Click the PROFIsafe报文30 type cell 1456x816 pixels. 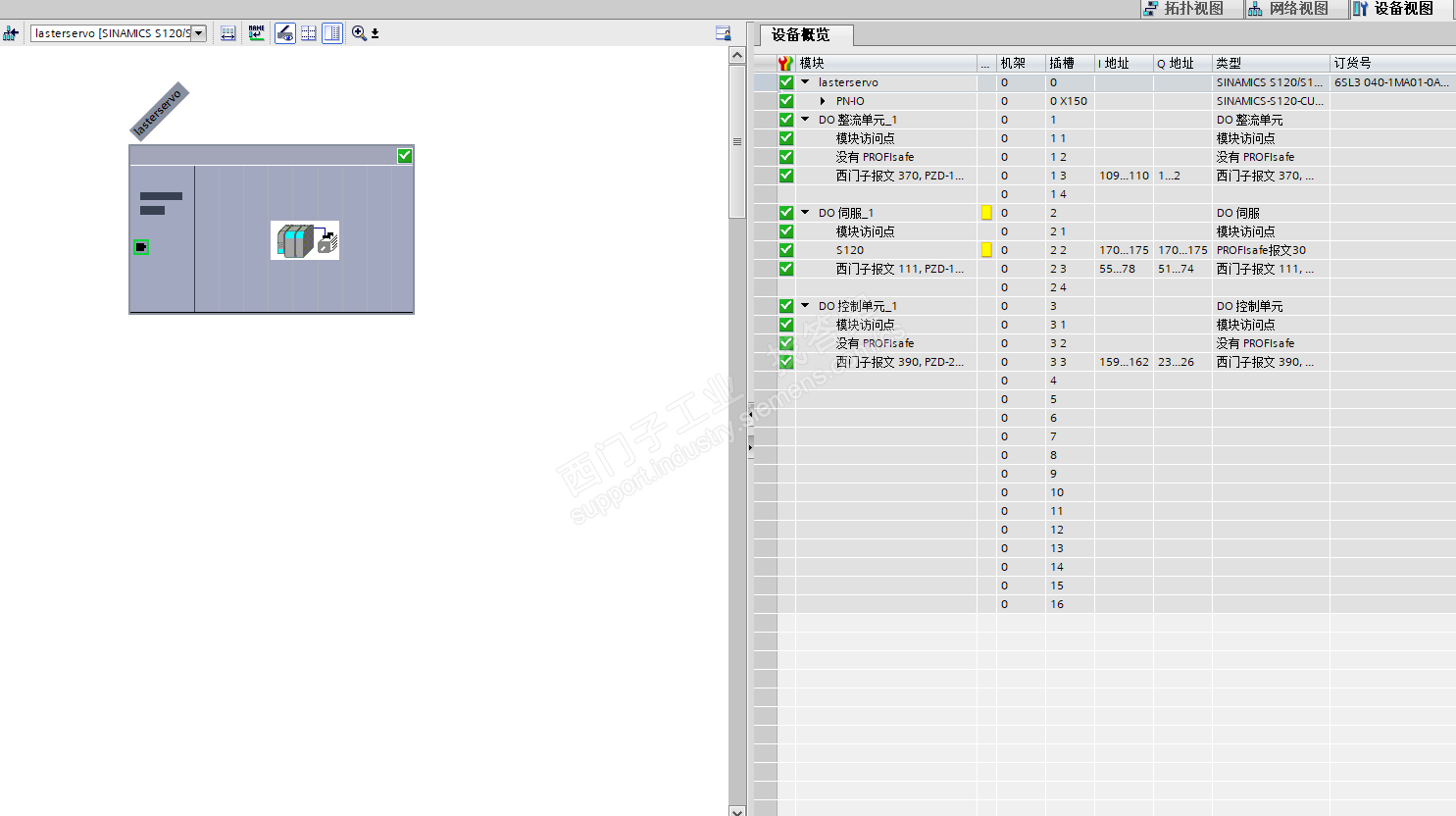[x=1271, y=250]
